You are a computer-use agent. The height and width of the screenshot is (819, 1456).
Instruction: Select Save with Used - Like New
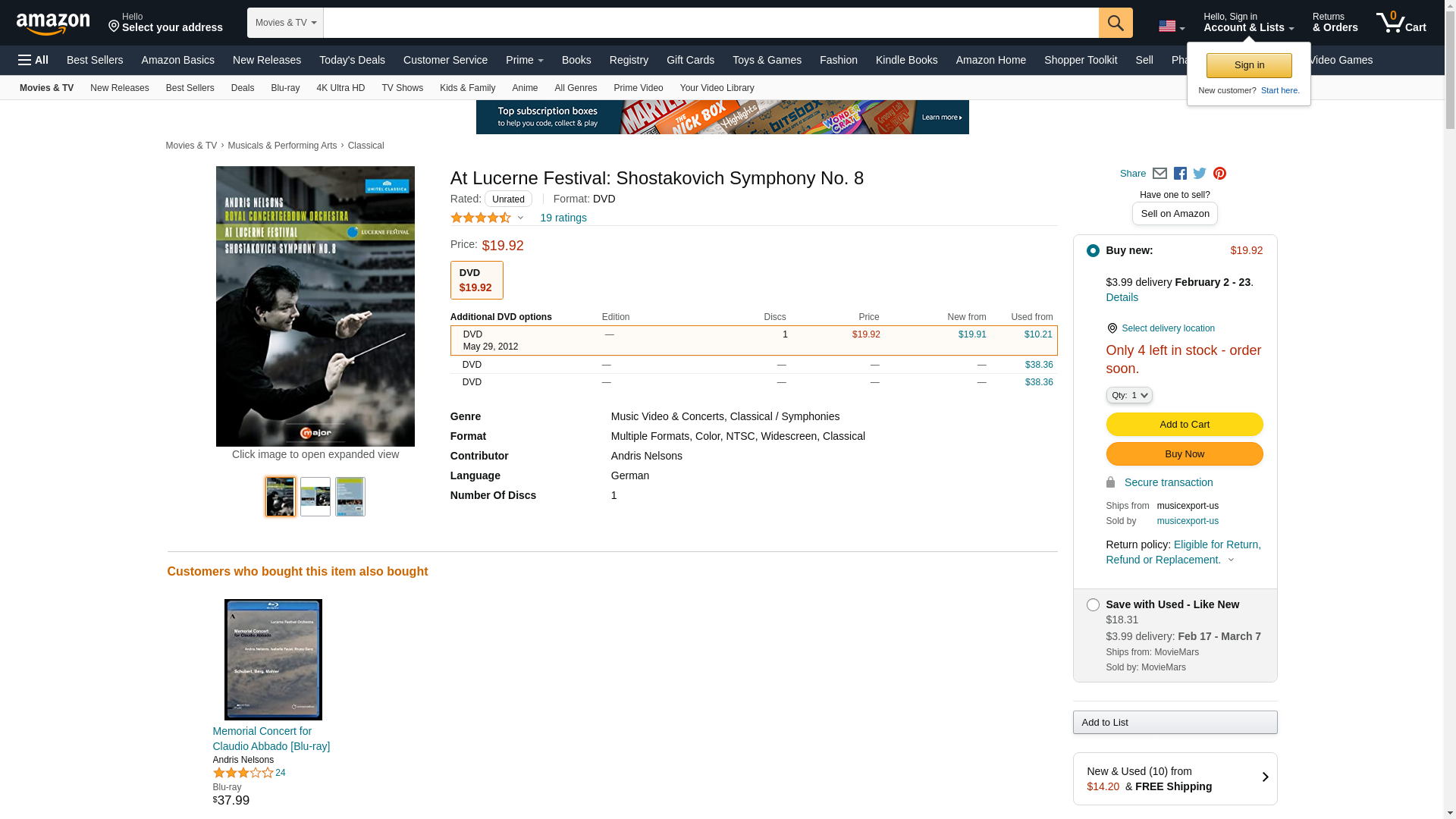point(1093,605)
